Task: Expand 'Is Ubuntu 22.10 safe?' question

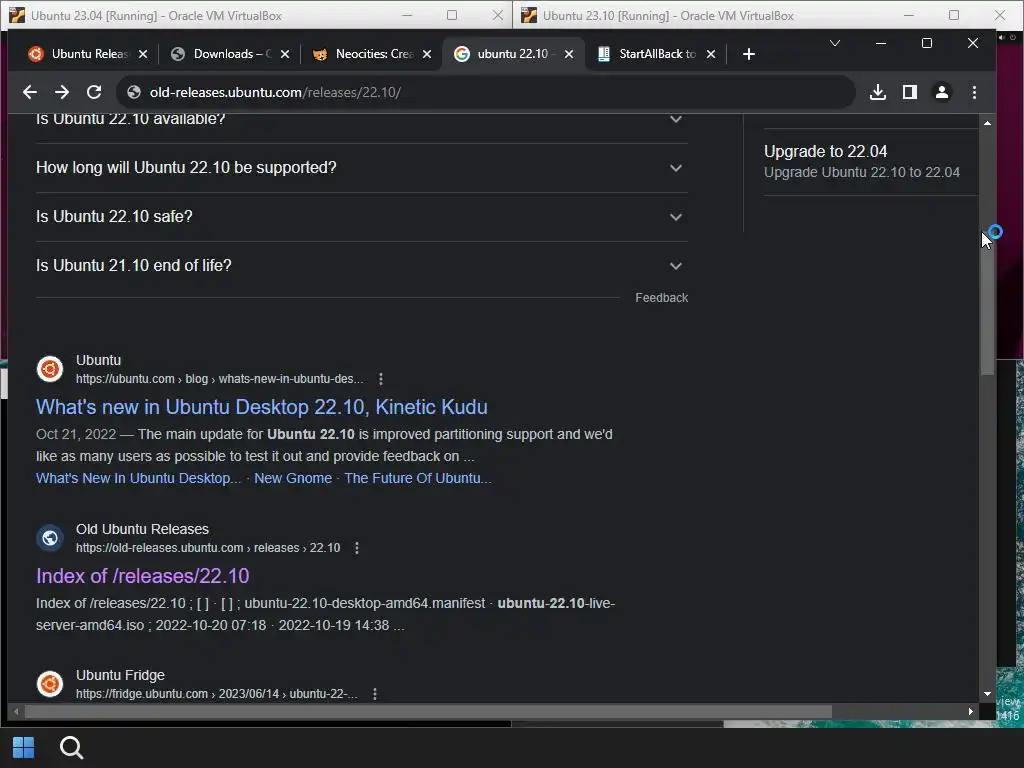Action: point(361,217)
